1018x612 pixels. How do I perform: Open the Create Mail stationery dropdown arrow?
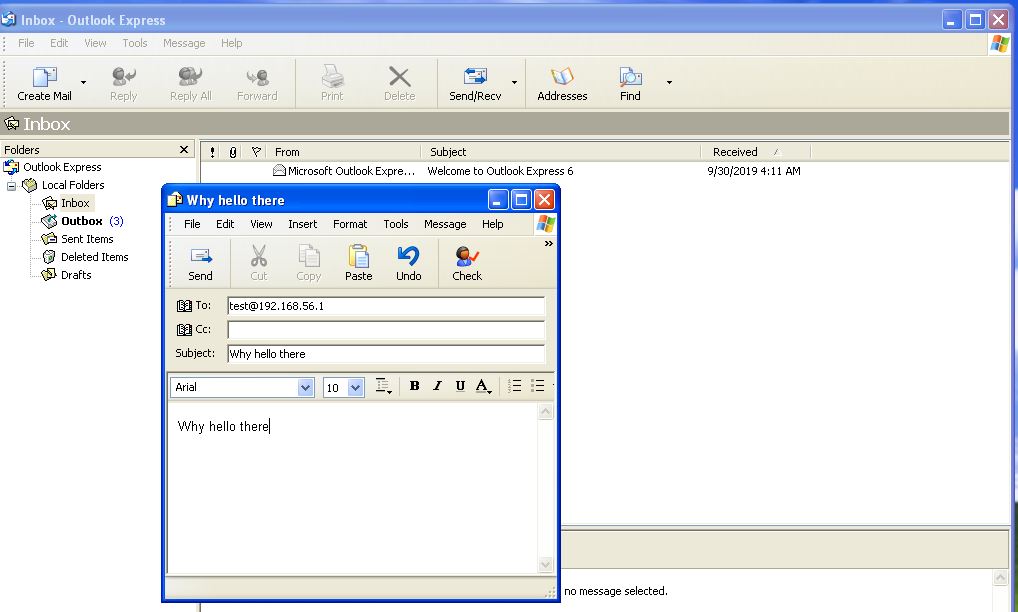click(x=83, y=82)
